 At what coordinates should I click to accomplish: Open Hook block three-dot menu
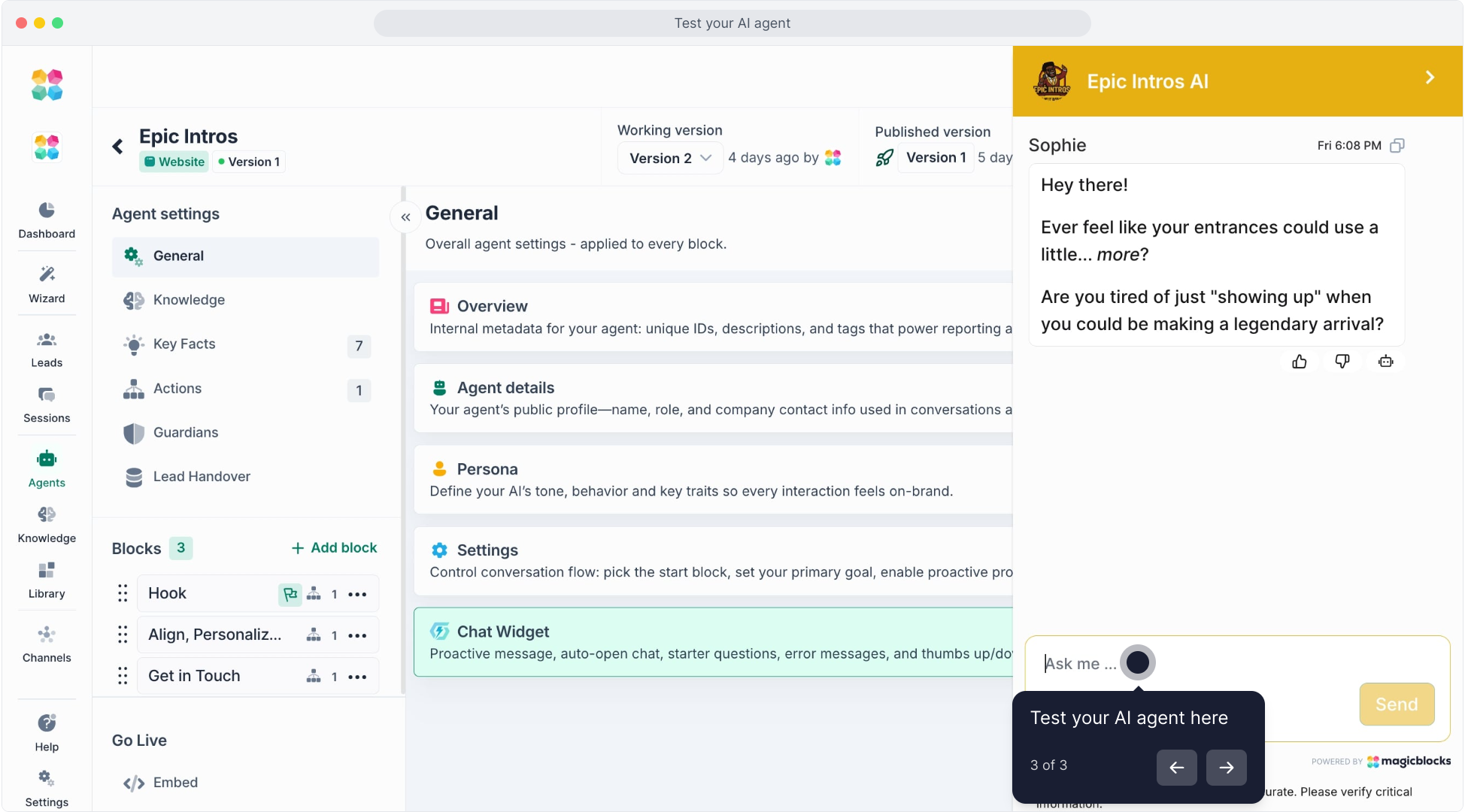coord(357,594)
